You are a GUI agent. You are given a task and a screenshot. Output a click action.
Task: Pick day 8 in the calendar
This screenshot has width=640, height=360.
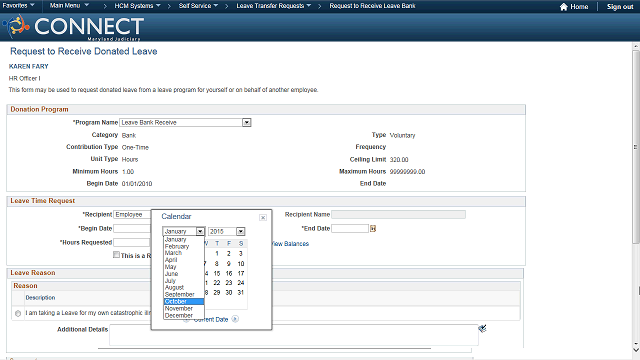tap(217, 264)
